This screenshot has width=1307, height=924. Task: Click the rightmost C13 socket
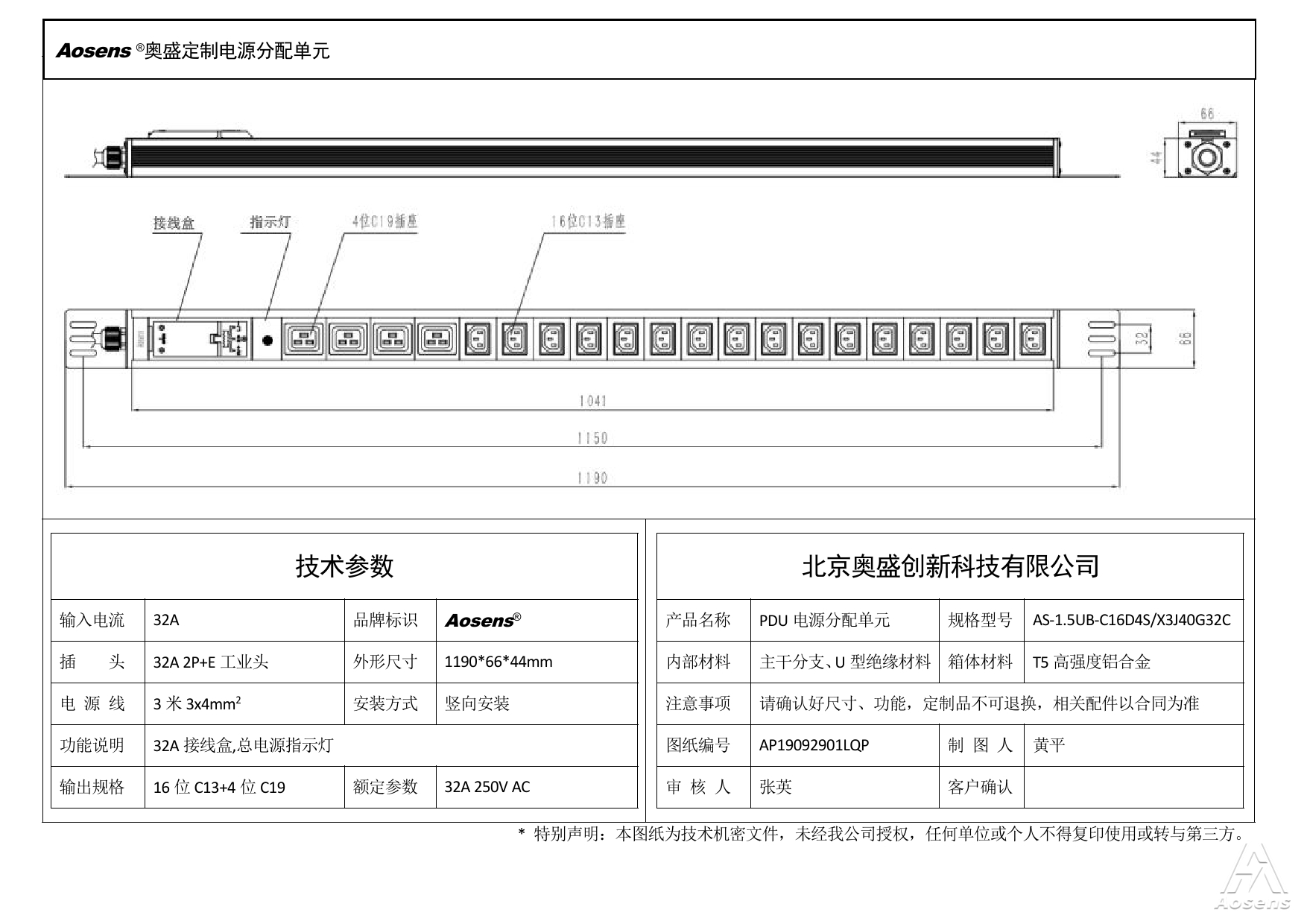coord(1032,340)
